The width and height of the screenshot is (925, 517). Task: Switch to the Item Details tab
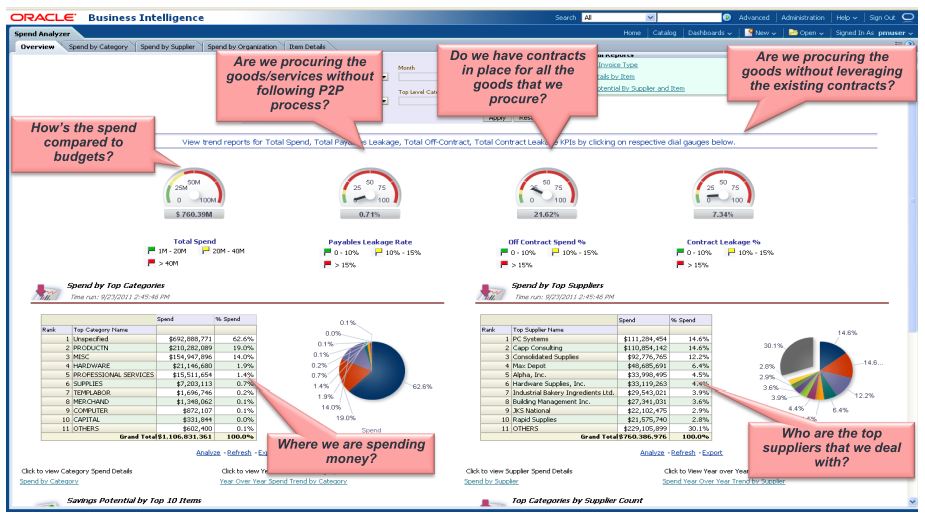point(307,47)
